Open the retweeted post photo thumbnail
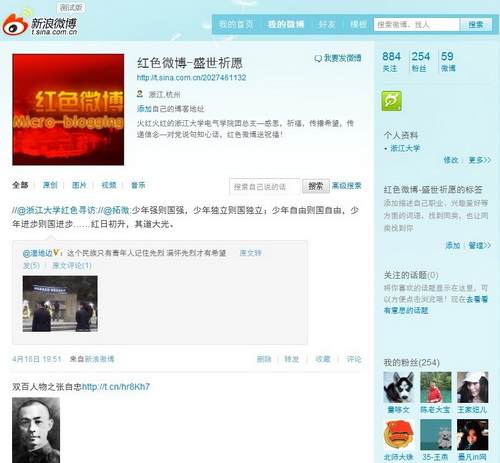Screen dimensions: 500x463 60,303
